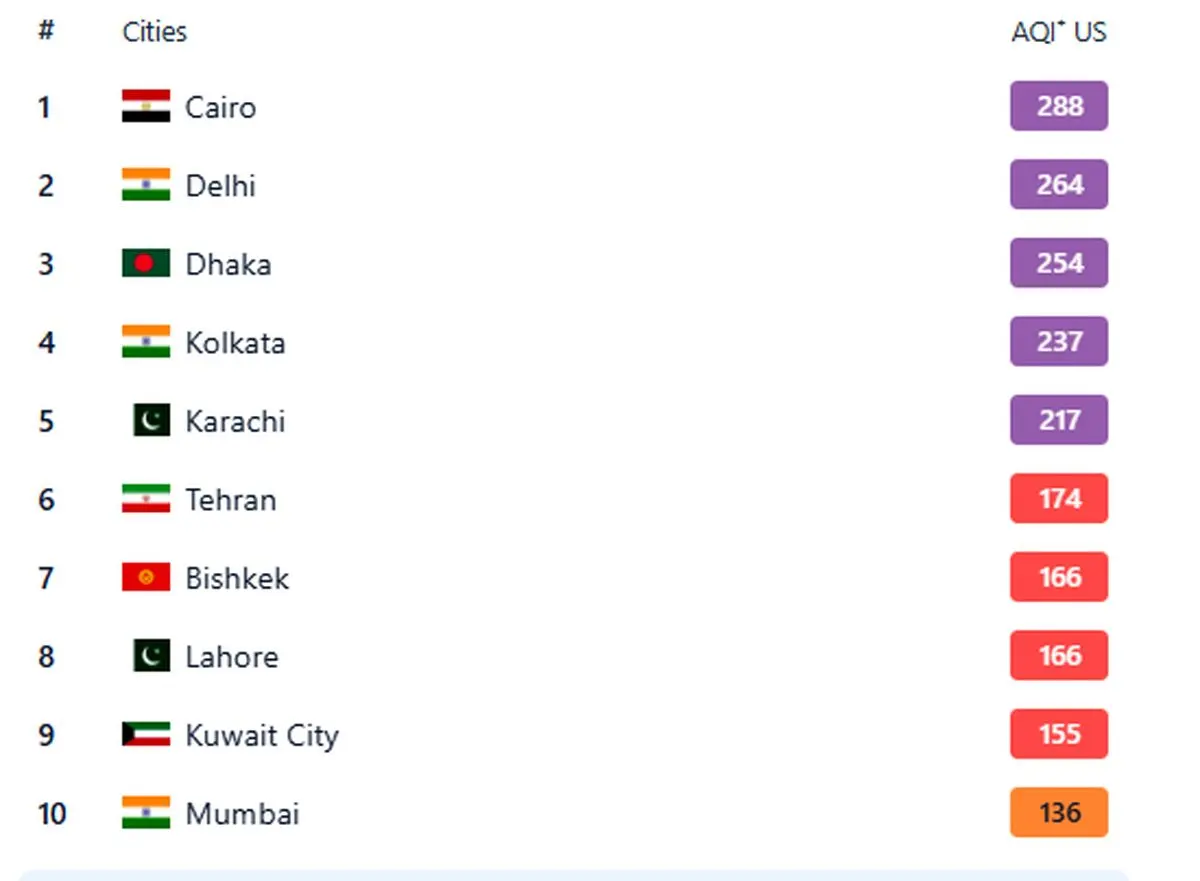Image resolution: width=1200 pixels, height=881 pixels.
Task: Click the Bangladesh flag beside Dhaka
Action: 146,263
